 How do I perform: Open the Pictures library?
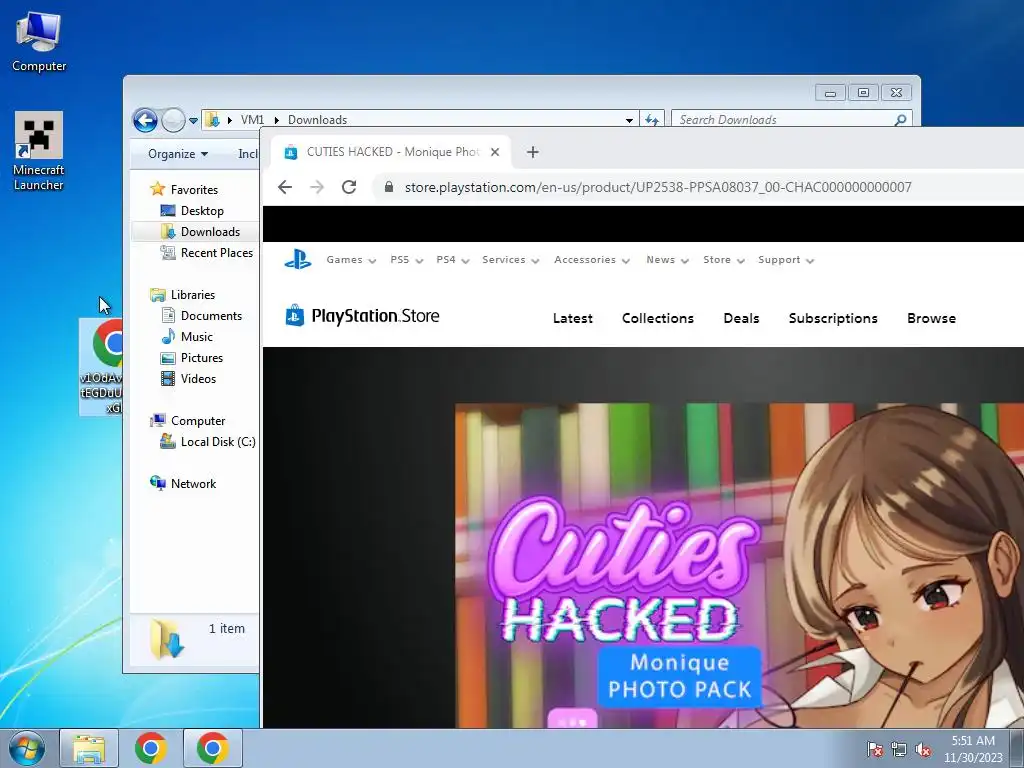tap(201, 358)
